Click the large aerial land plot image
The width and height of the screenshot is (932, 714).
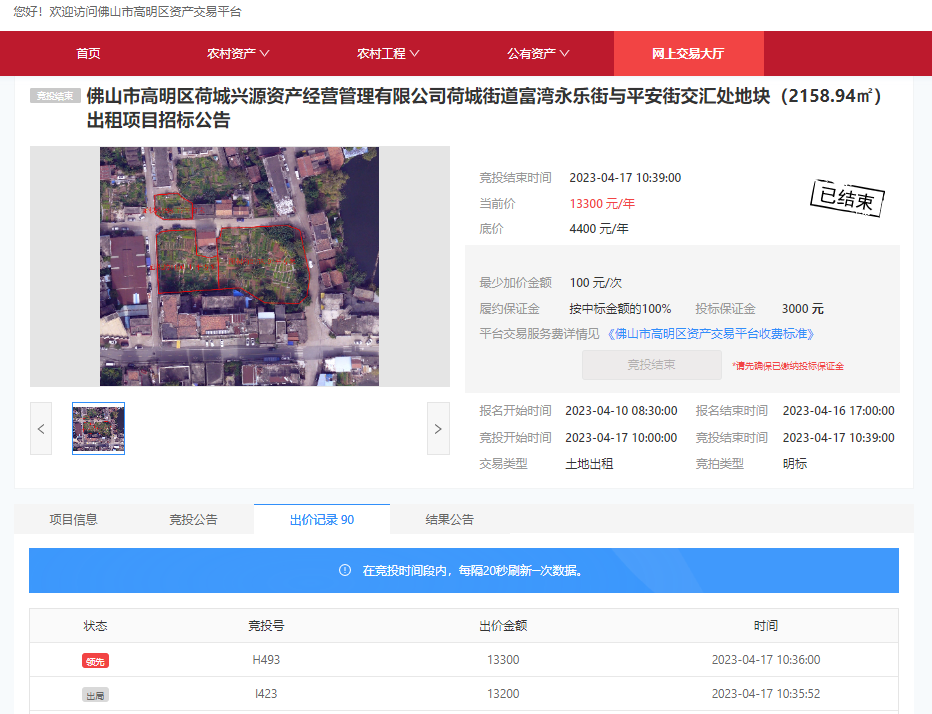(x=239, y=266)
